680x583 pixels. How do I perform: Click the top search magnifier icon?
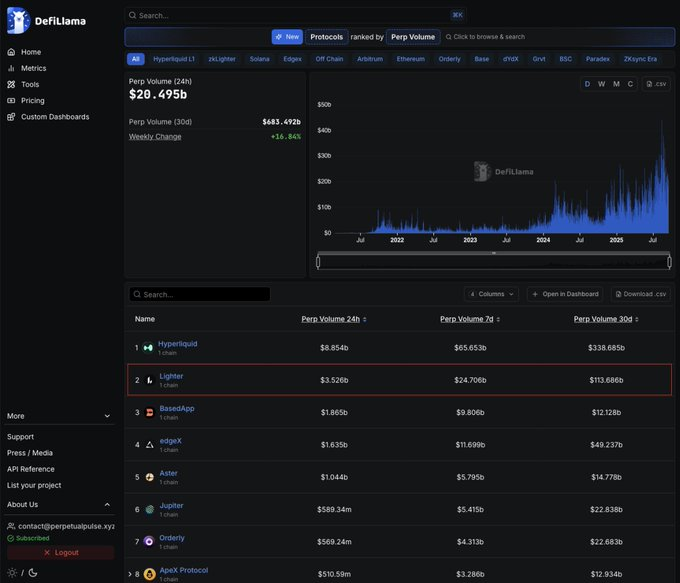coord(132,15)
